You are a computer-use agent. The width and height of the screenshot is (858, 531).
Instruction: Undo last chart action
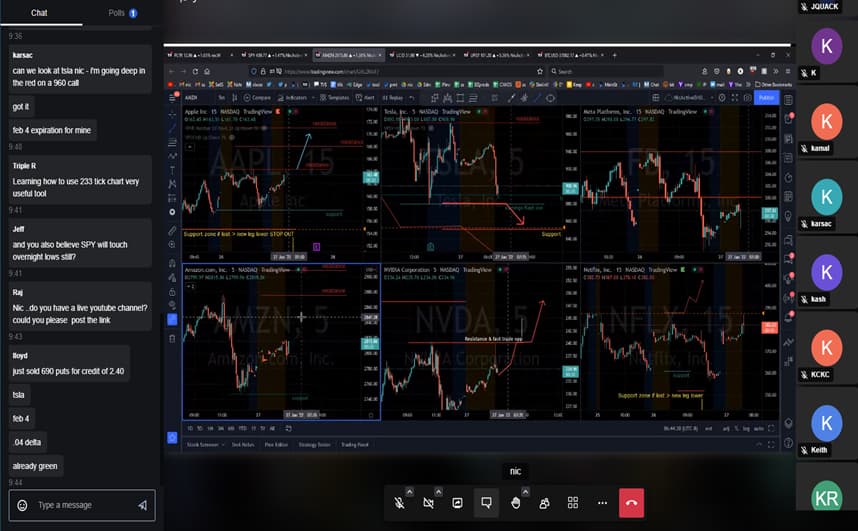pyautogui.click(x=412, y=97)
